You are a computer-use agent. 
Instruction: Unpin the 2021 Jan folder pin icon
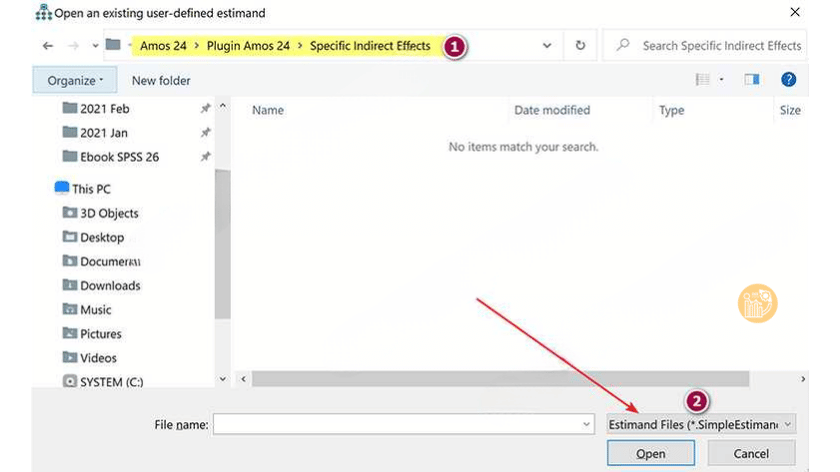click(205, 132)
